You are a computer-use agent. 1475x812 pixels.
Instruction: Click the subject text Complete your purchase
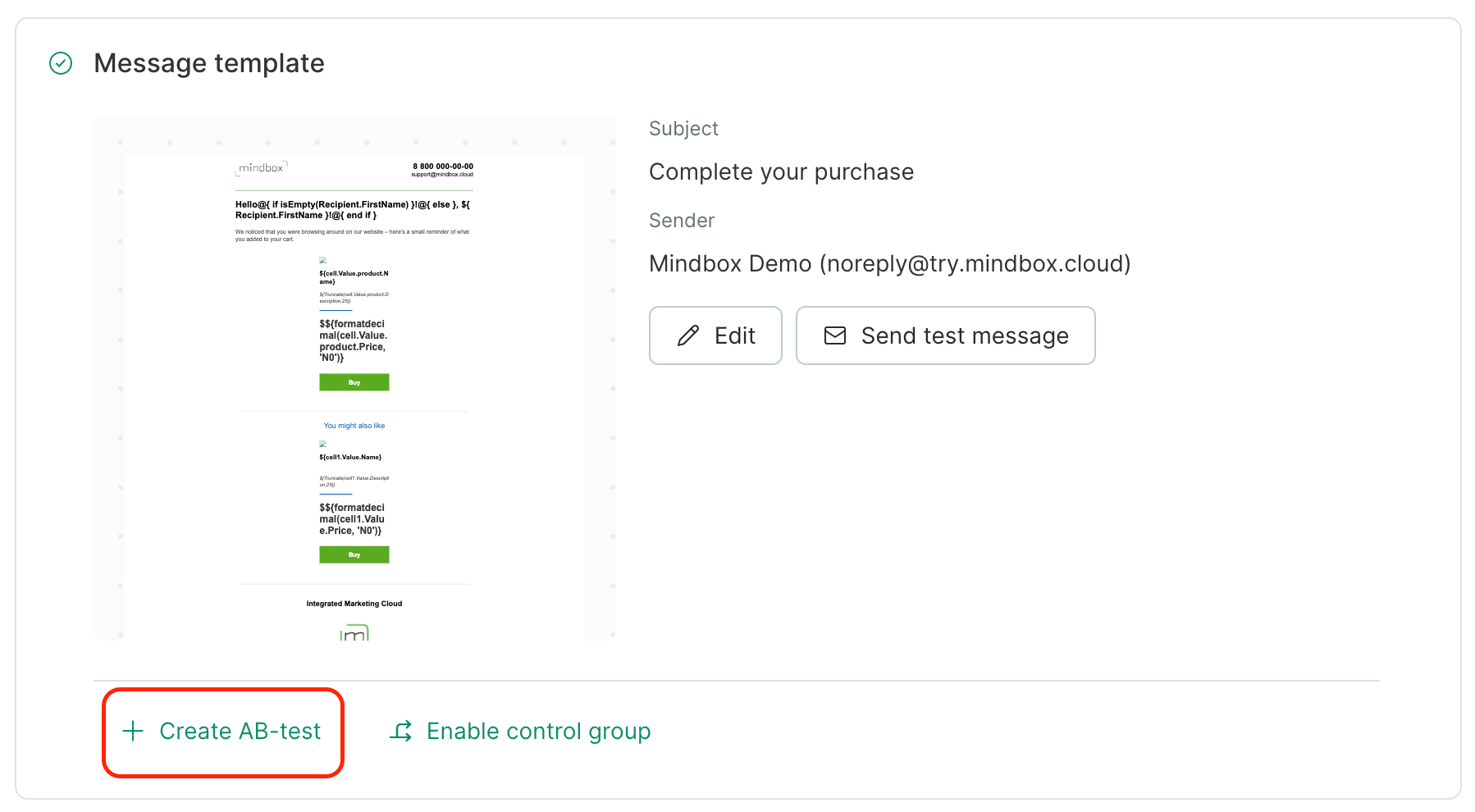coord(781,171)
